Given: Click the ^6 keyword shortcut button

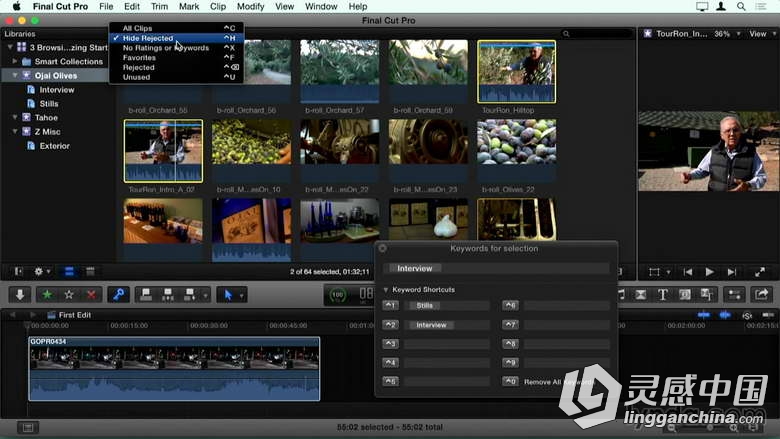Looking at the screenshot, I should point(510,305).
